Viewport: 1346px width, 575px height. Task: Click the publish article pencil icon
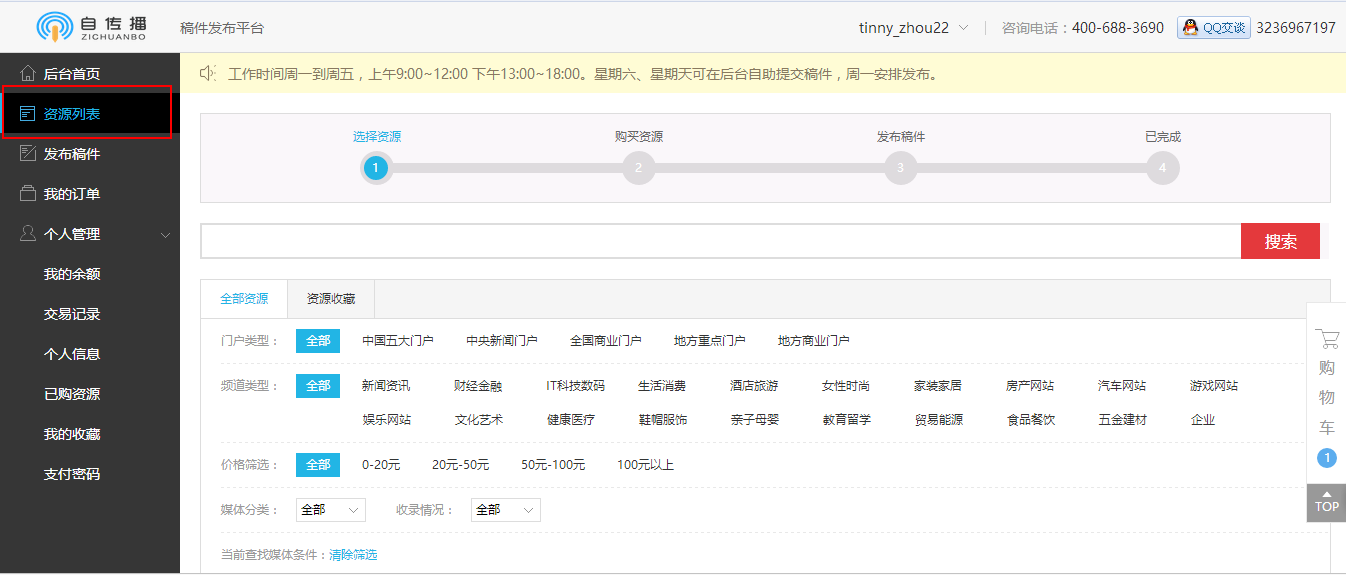tap(28, 154)
